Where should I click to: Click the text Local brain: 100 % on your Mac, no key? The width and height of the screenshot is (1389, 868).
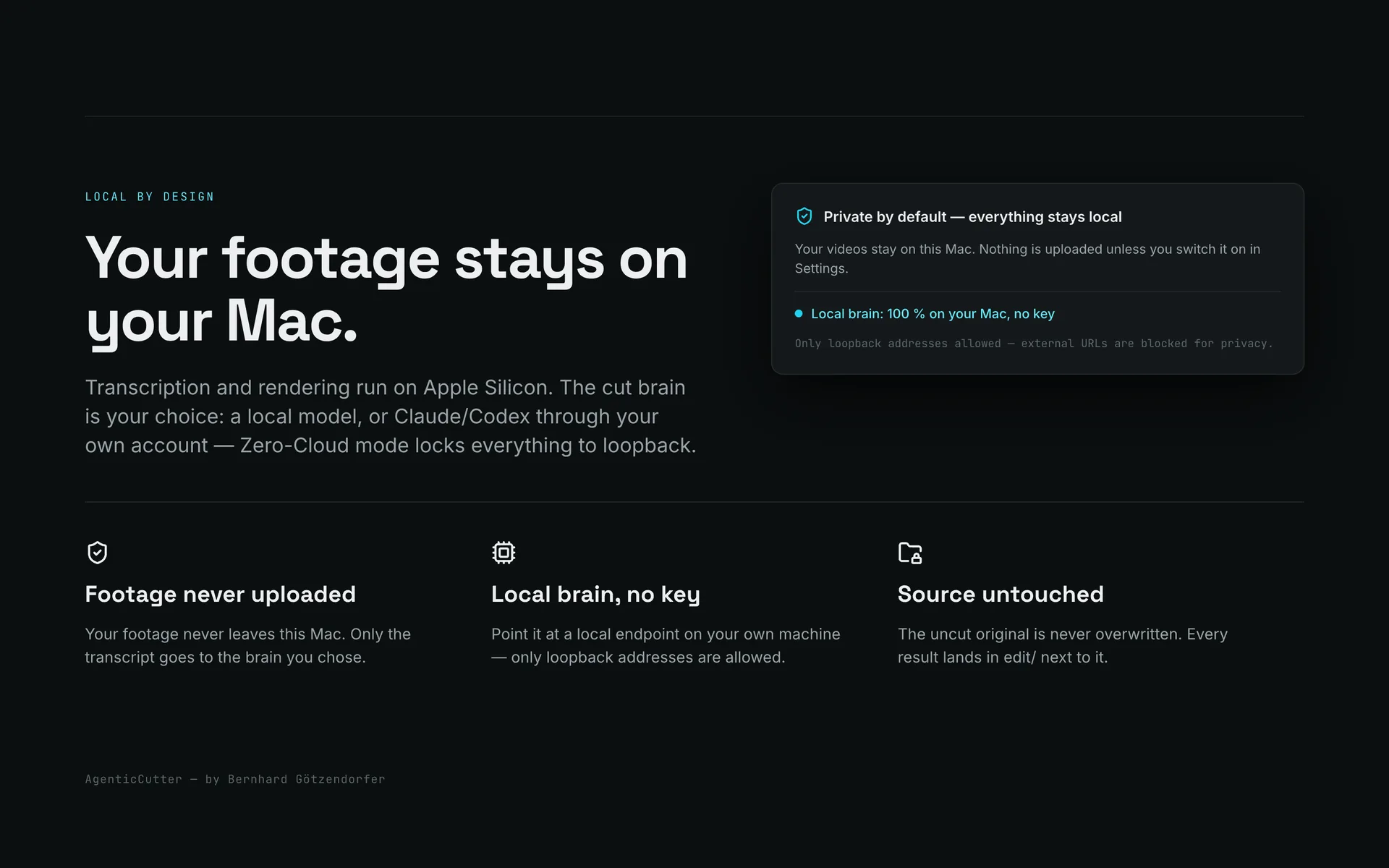pyautogui.click(x=933, y=314)
